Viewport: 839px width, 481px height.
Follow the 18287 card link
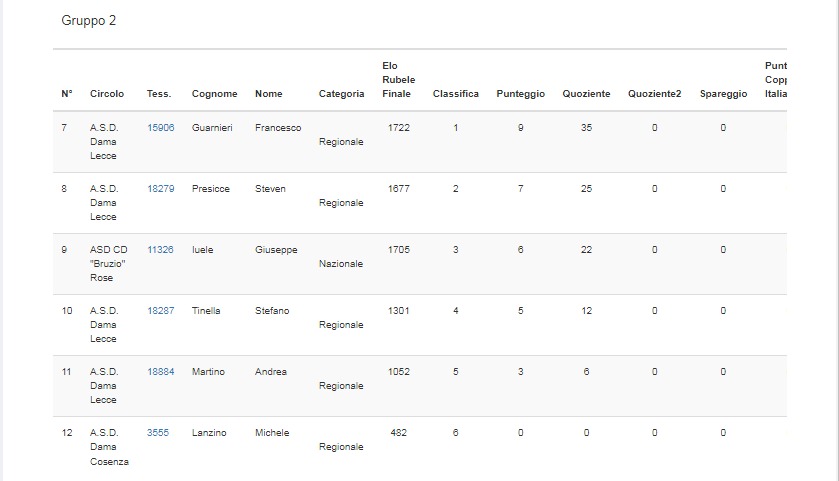[160, 311]
